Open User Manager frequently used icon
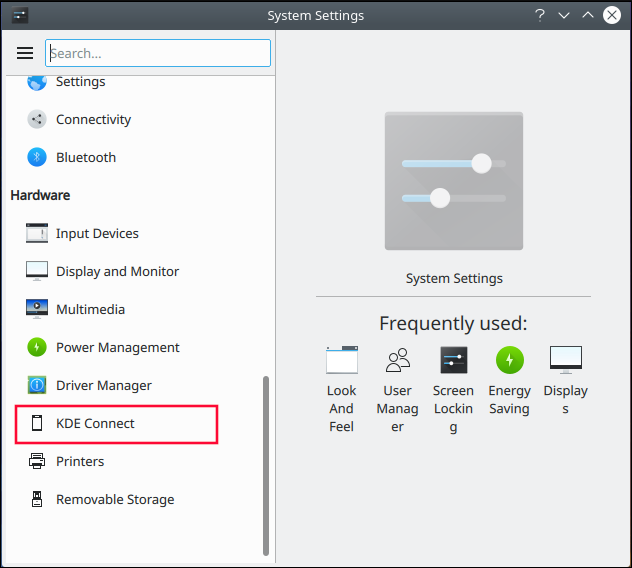This screenshot has height=568, width=632. pos(397,360)
